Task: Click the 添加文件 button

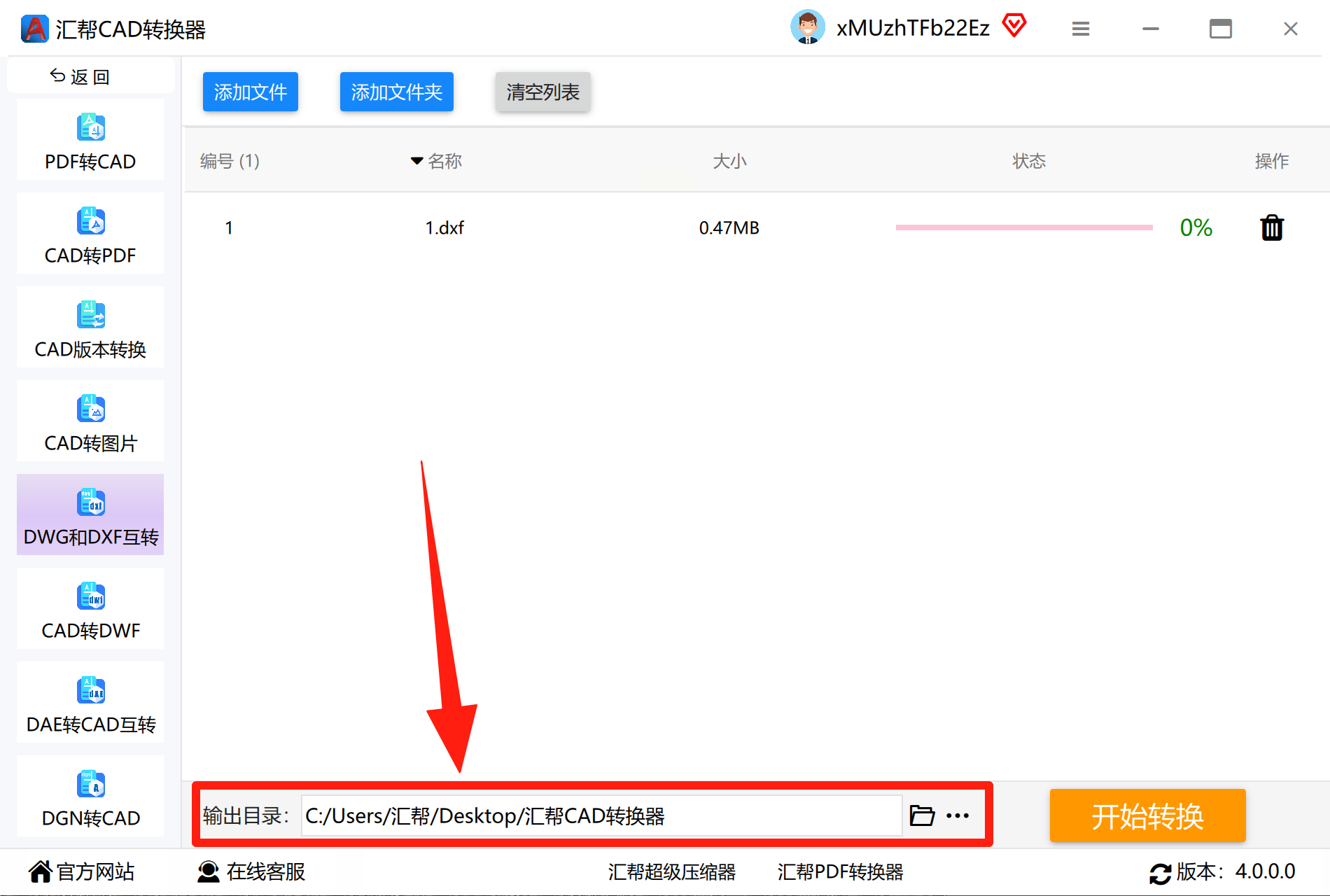Action: (x=251, y=92)
